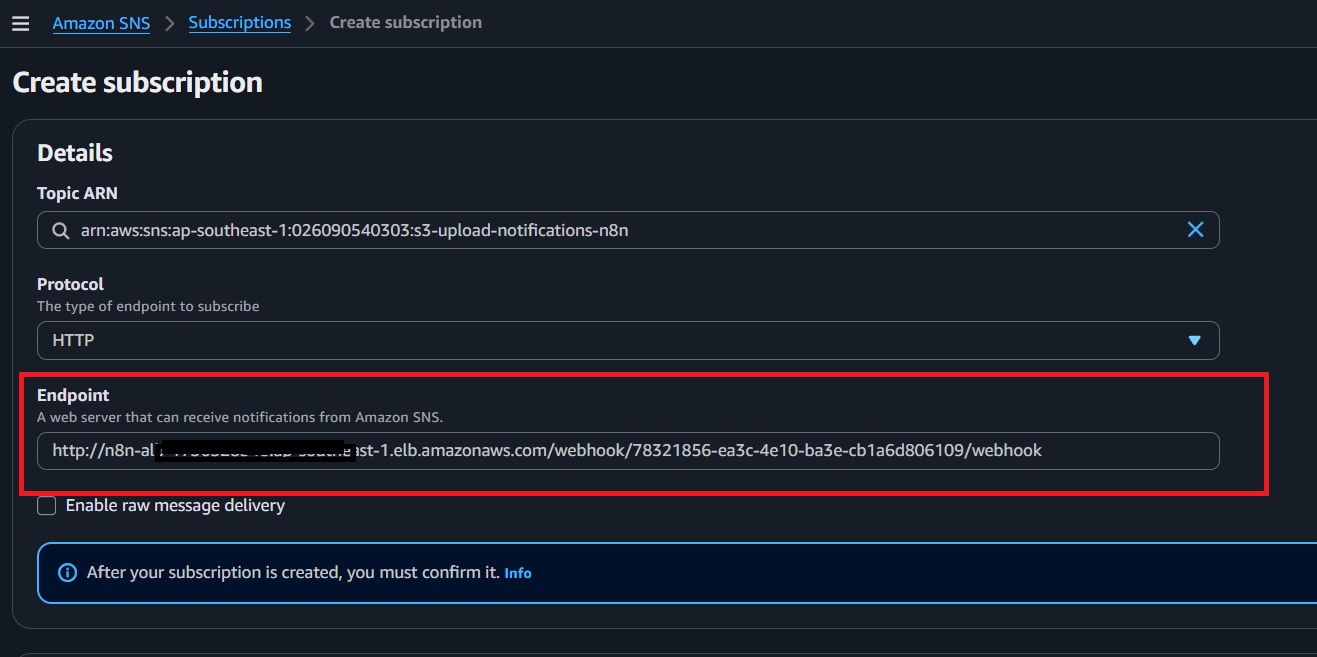
Task: Click 'After your subscription is created' message
Action: click(x=293, y=573)
